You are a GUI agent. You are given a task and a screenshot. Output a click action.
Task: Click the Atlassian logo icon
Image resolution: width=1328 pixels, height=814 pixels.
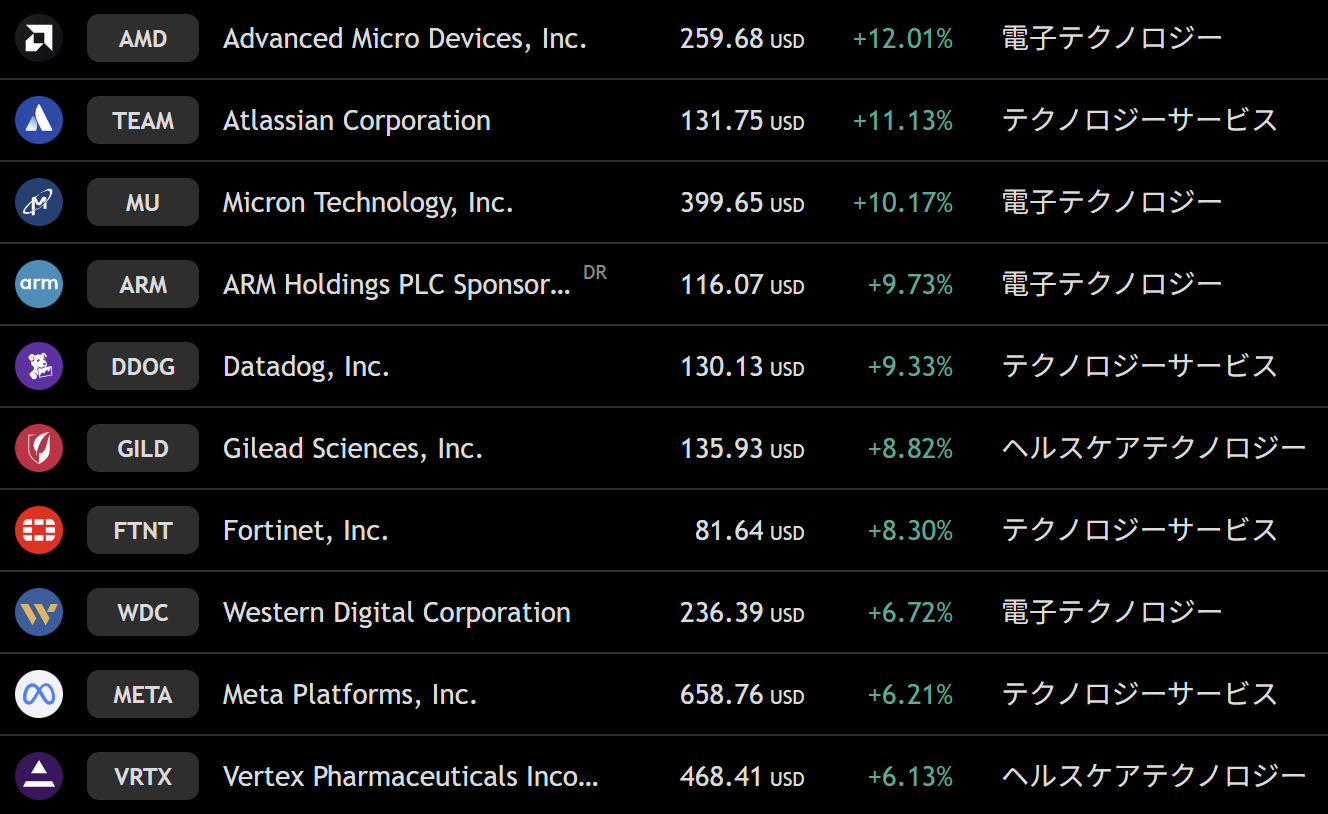pos(39,121)
